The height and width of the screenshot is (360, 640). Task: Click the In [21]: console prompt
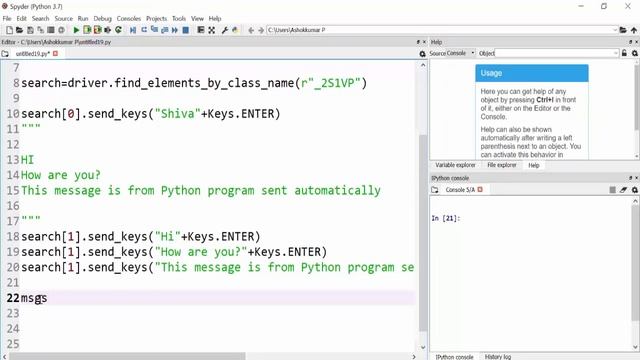pos(446,218)
